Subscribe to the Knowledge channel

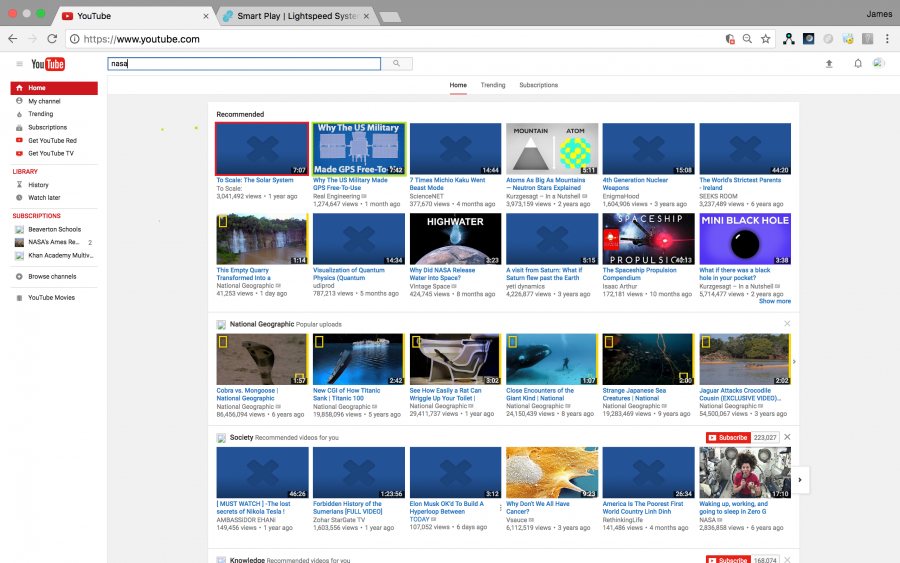coord(728,560)
